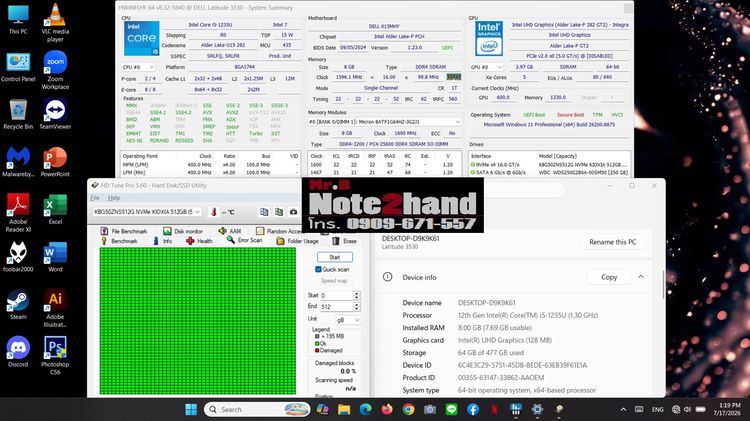Click Settings window vertical scrollbar
This screenshot has width=750, height=421.
tap(663, 285)
